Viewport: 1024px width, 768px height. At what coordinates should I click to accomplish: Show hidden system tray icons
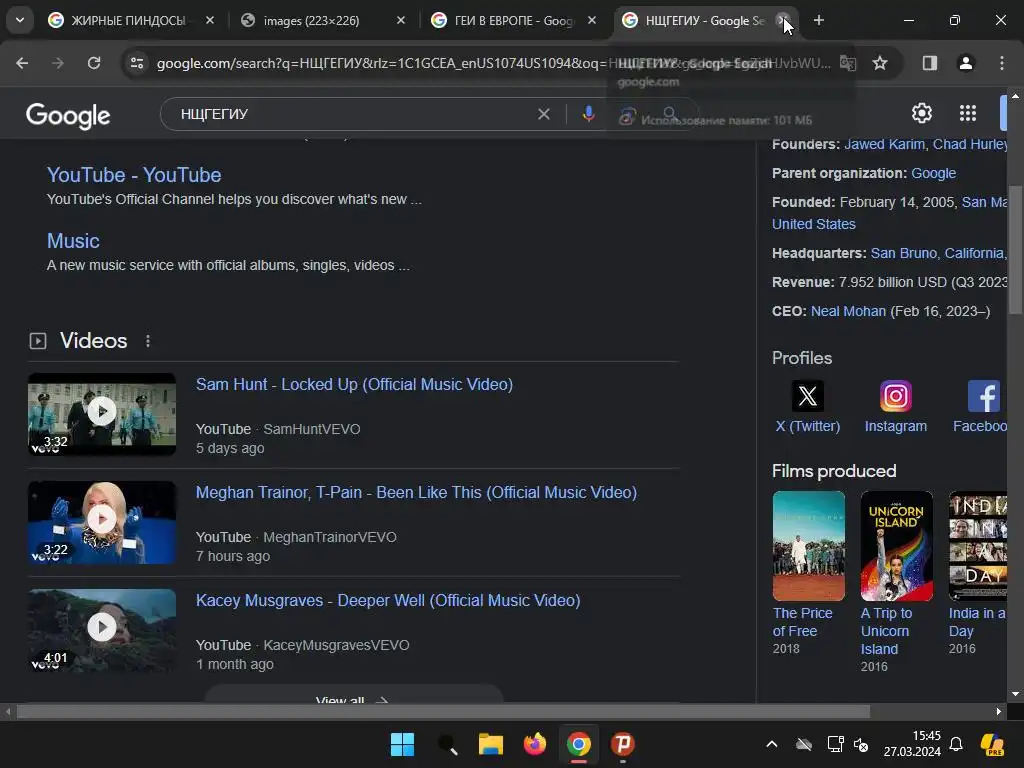(771, 744)
